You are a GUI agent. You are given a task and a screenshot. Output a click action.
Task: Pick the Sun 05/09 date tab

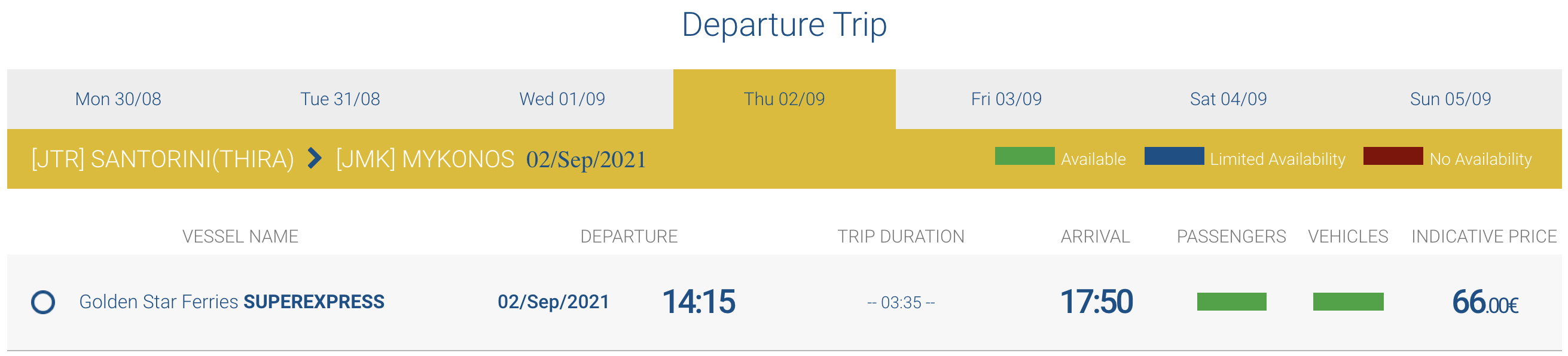[1450, 99]
